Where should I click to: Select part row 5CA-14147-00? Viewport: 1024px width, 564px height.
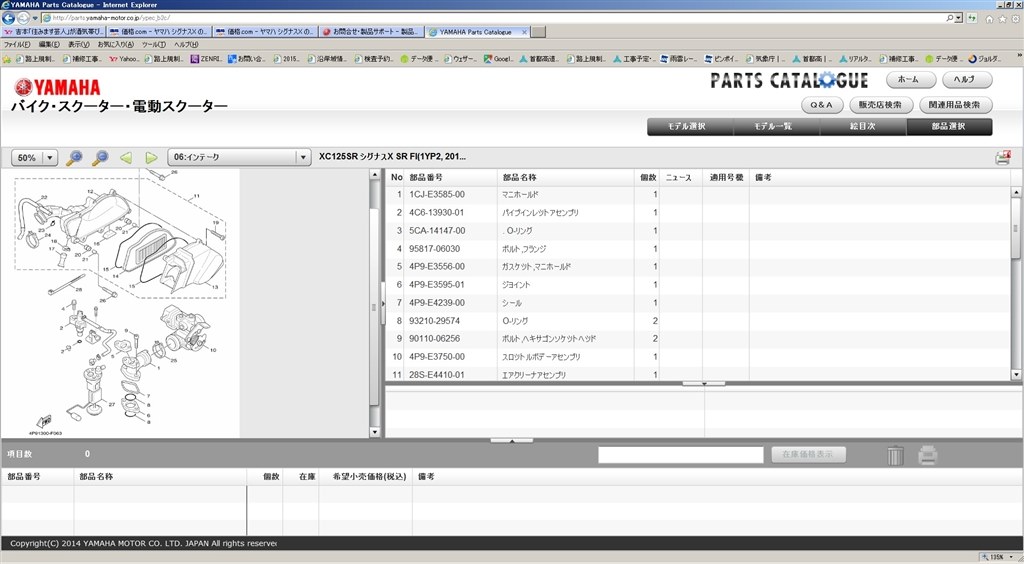[x=698, y=230]
